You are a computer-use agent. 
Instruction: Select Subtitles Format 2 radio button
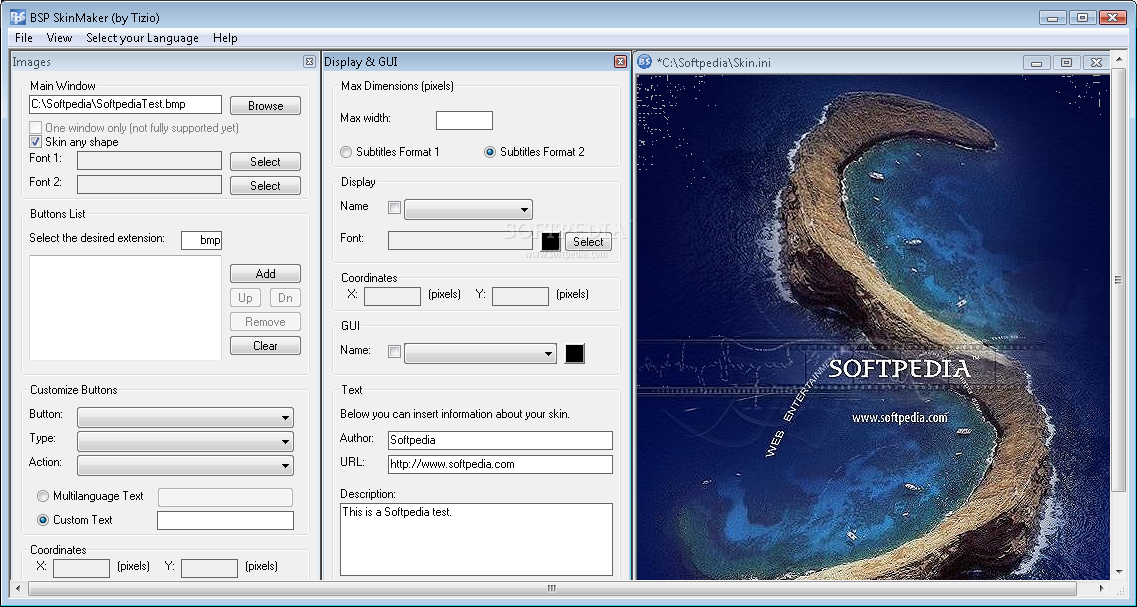pos(490,152)
